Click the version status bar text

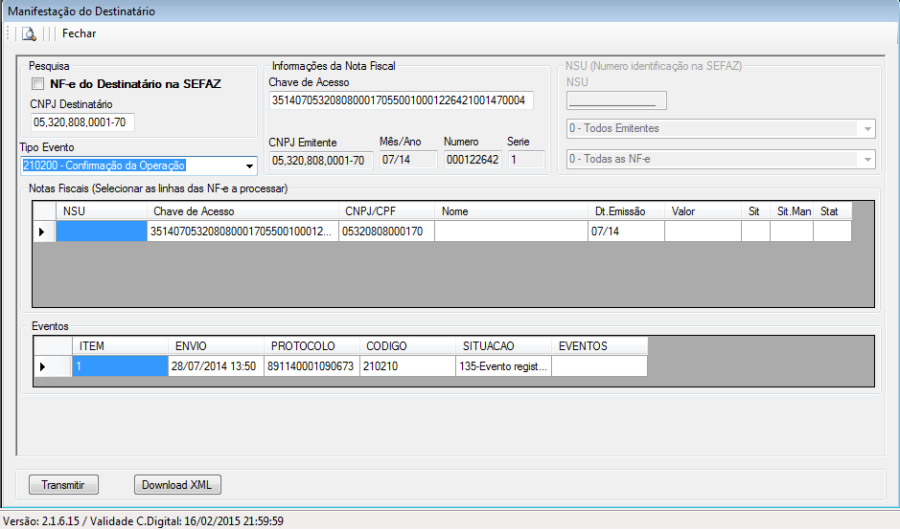click(143, 521)
